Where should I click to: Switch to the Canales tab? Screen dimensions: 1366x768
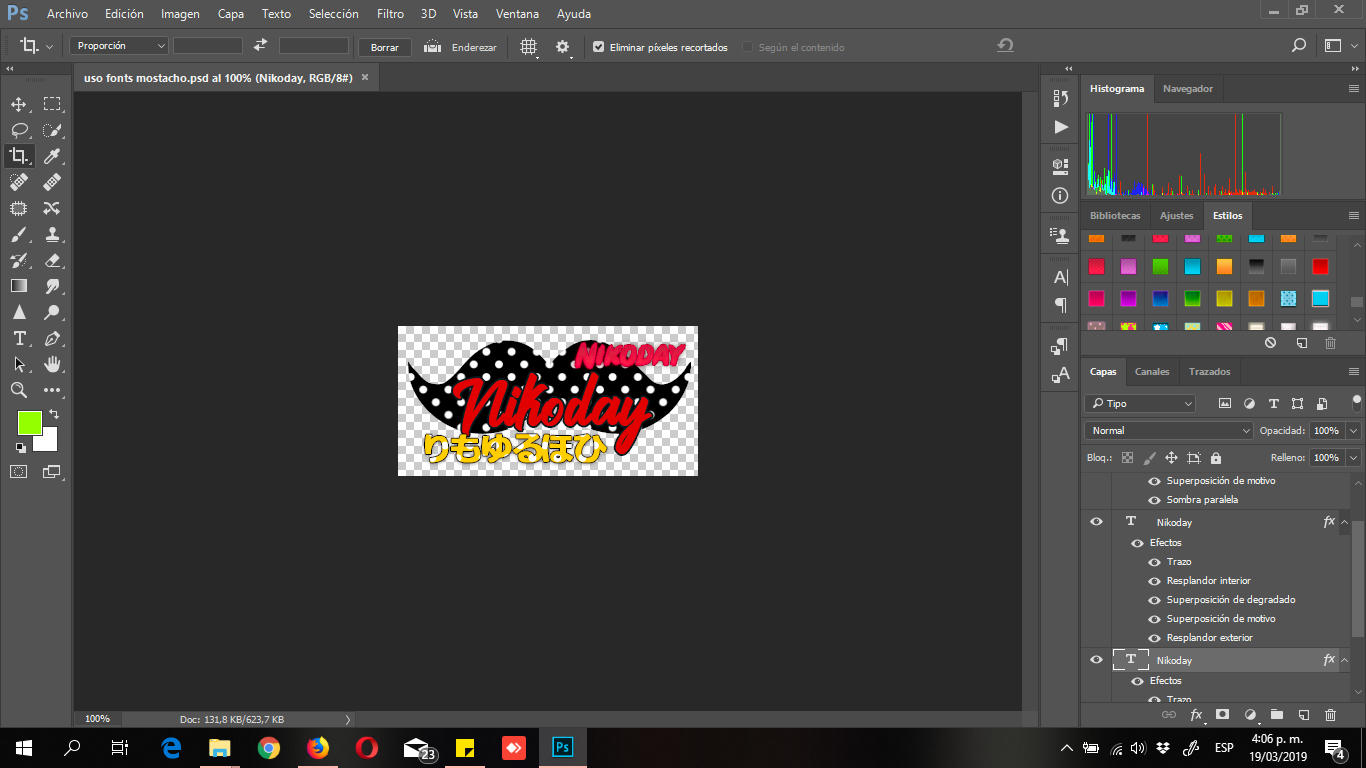tap(1152, 372)
